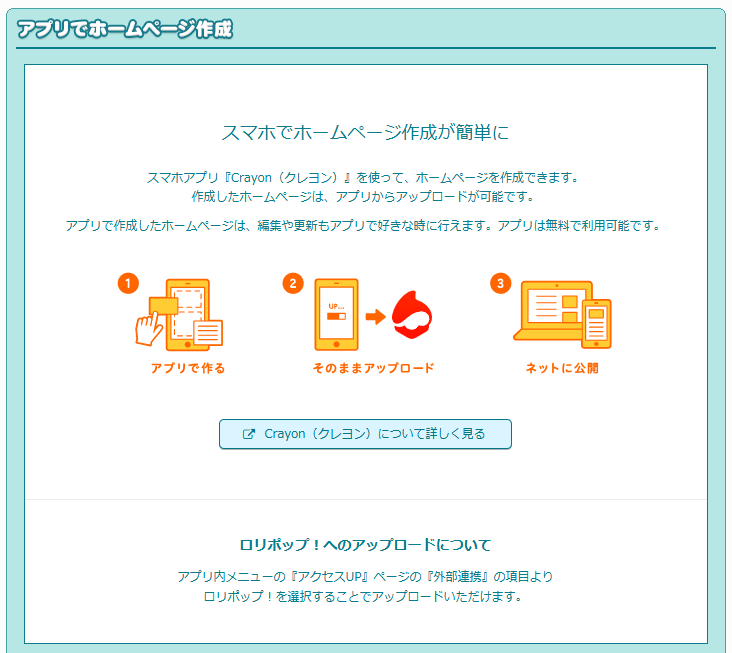Click the アプリで作る step label

click(188, 368)
